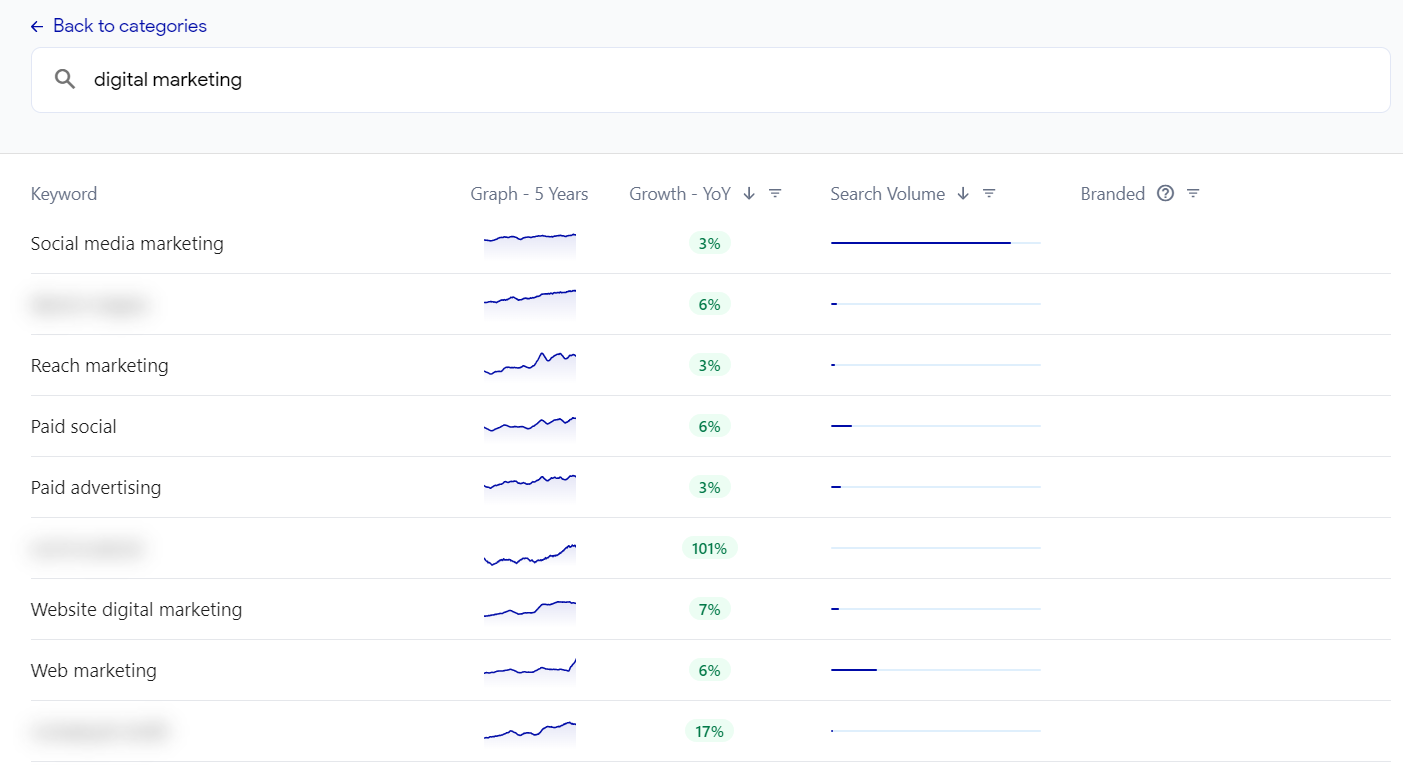Screen dimensions: 1403x765
Task: Open the filter icon next to Search Volume
Action: click(988, 193)
